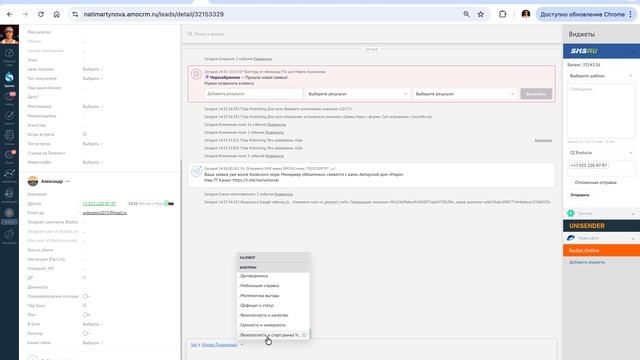640x360 pixels.
Task: Expand the Тип встречи Выбрать dropdown
Action: tap(93, 144)
